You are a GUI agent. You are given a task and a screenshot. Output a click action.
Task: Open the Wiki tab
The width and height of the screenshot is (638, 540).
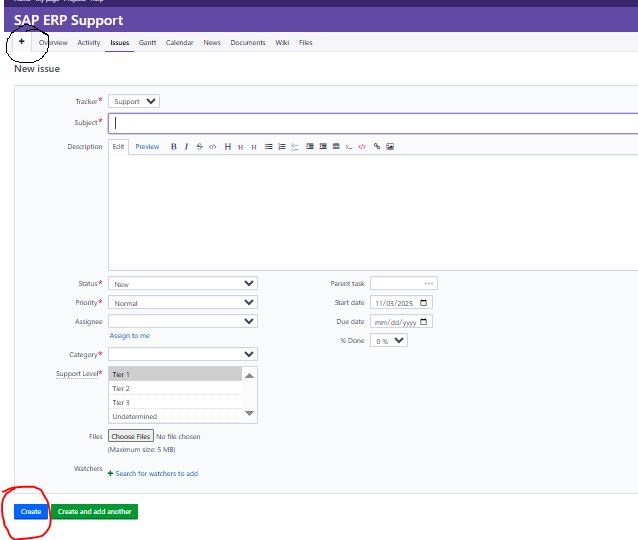282,43
